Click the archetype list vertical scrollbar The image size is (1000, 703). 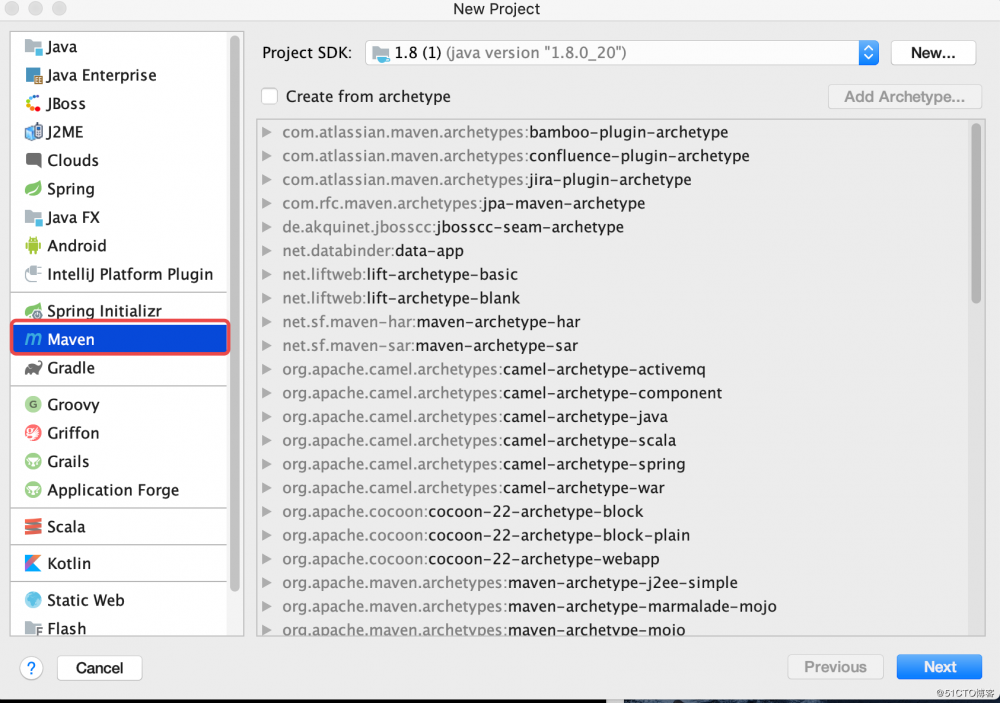click(976, 214)
